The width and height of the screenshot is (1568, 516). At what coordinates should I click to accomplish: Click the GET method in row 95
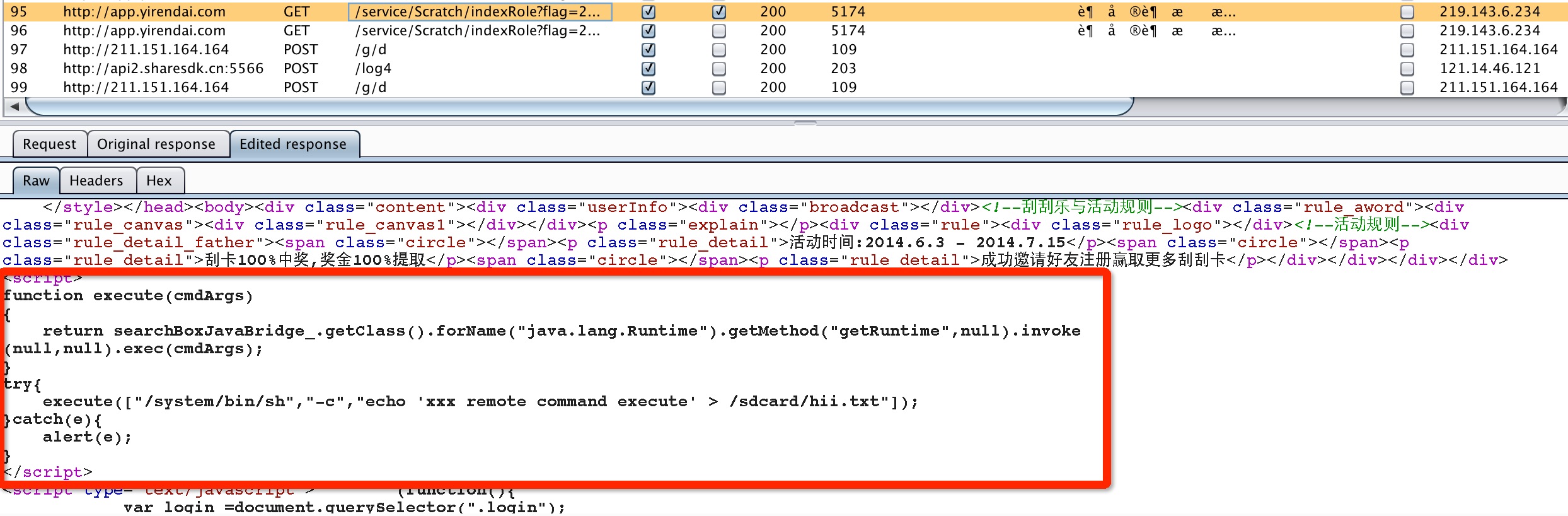coord(297,12)
